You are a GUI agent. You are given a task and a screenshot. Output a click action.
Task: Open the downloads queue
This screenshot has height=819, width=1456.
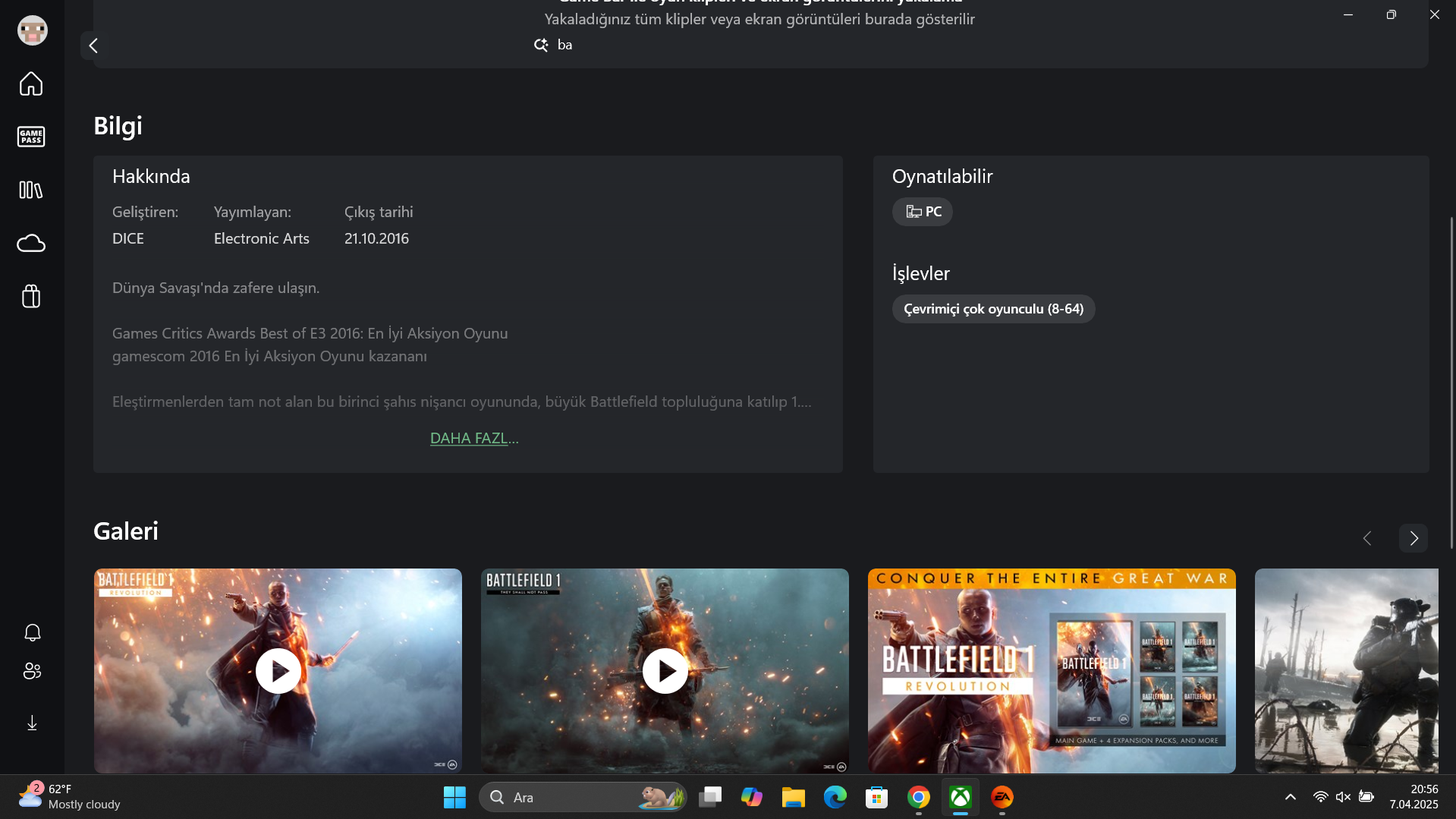(x=32, y=723)
